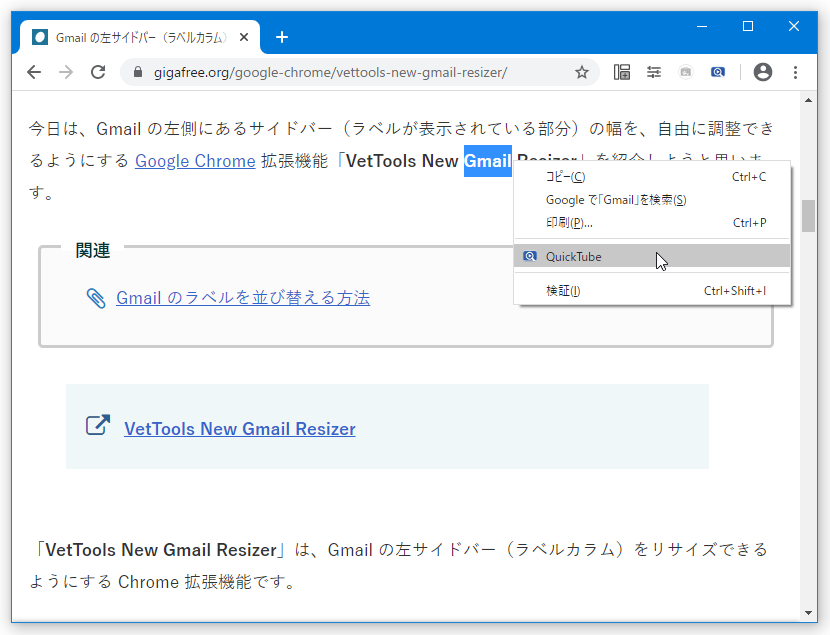Close the Gmail sidebar article tab
The height and width of the screenshot is (635, 830).
coord(243,37)
